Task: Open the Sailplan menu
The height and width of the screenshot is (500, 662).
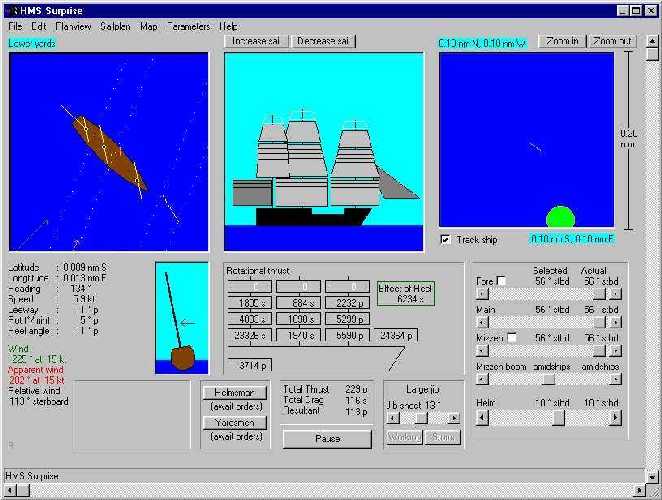Action: point(115,27)
